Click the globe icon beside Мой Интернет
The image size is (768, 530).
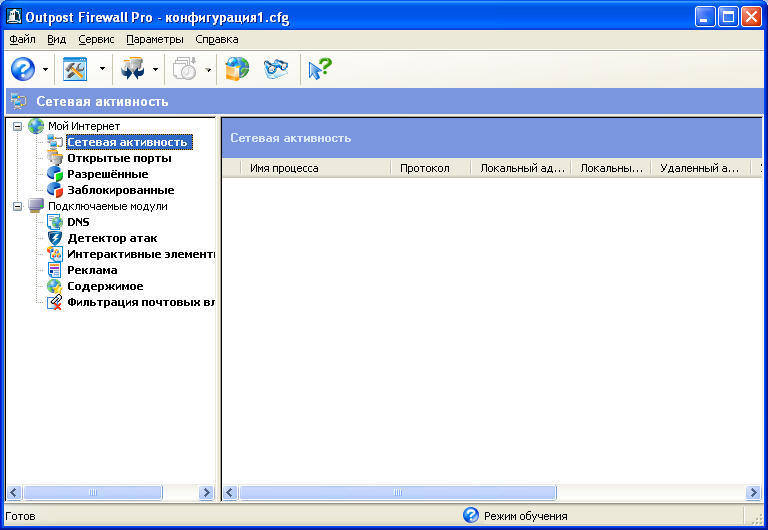(36, 126)
